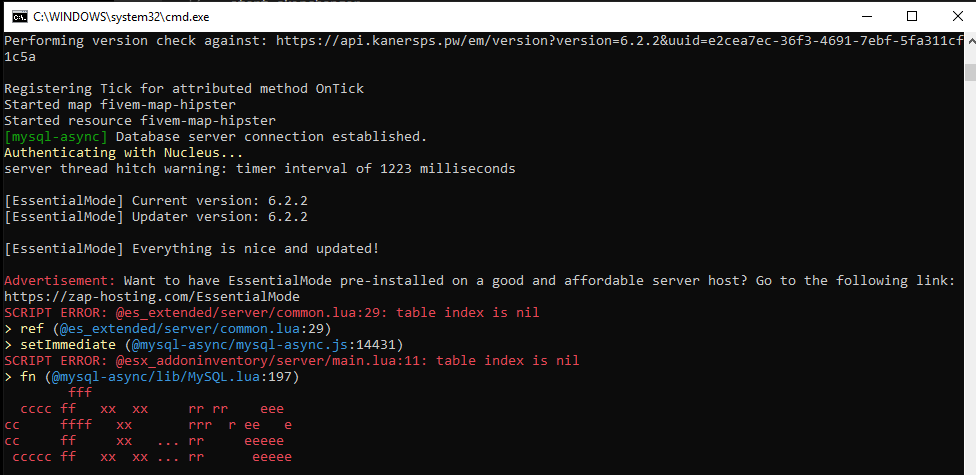Maximize the cmd.exe window

click(x=912, y=16)
